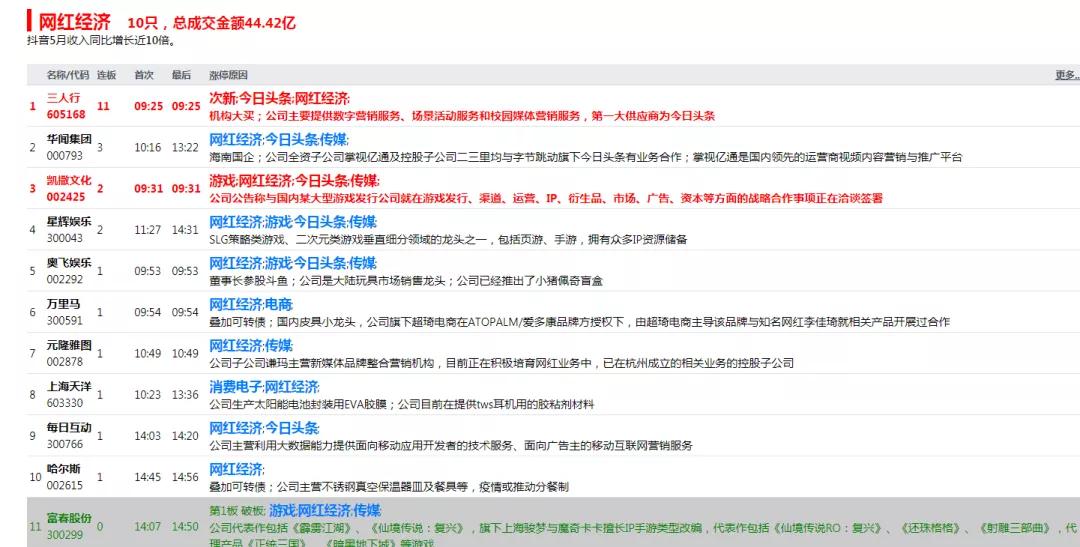The height and width of the screenshot is (547, 1080).
Task: Click 上海天洋 last time 13:36
Action: point(185,395)
